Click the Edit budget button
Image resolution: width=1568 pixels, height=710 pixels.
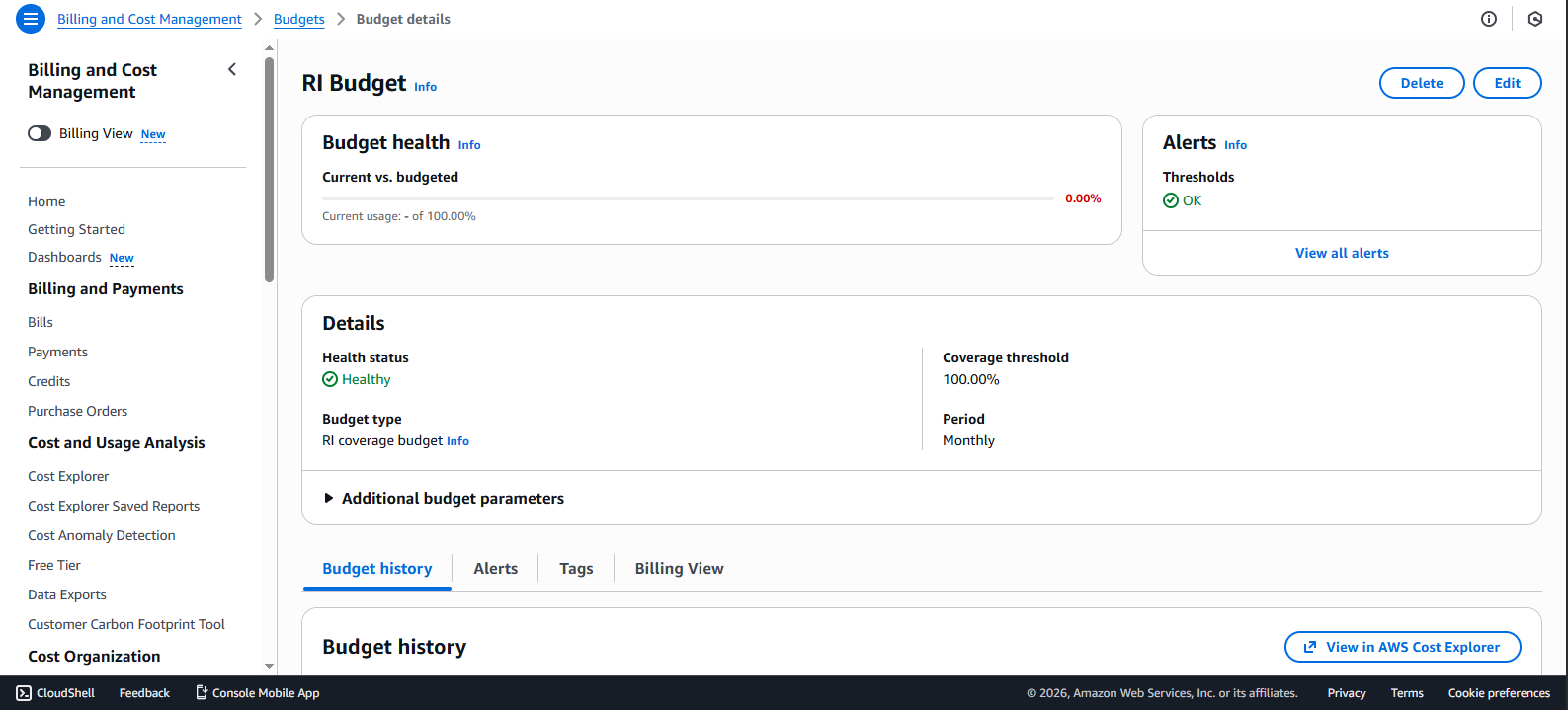pyautogui.click(x=1508, y=83)
